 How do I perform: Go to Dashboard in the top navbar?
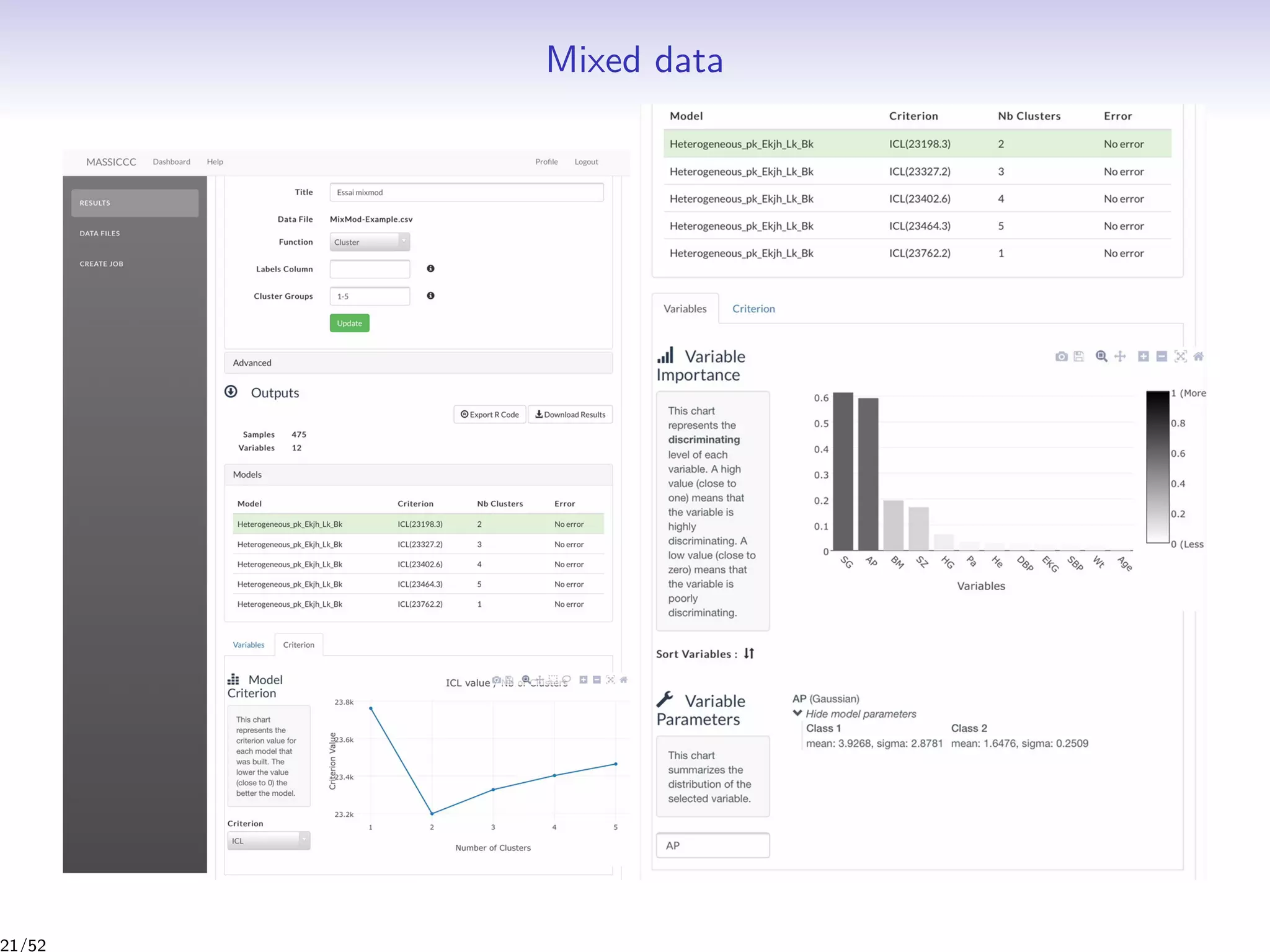171,162
